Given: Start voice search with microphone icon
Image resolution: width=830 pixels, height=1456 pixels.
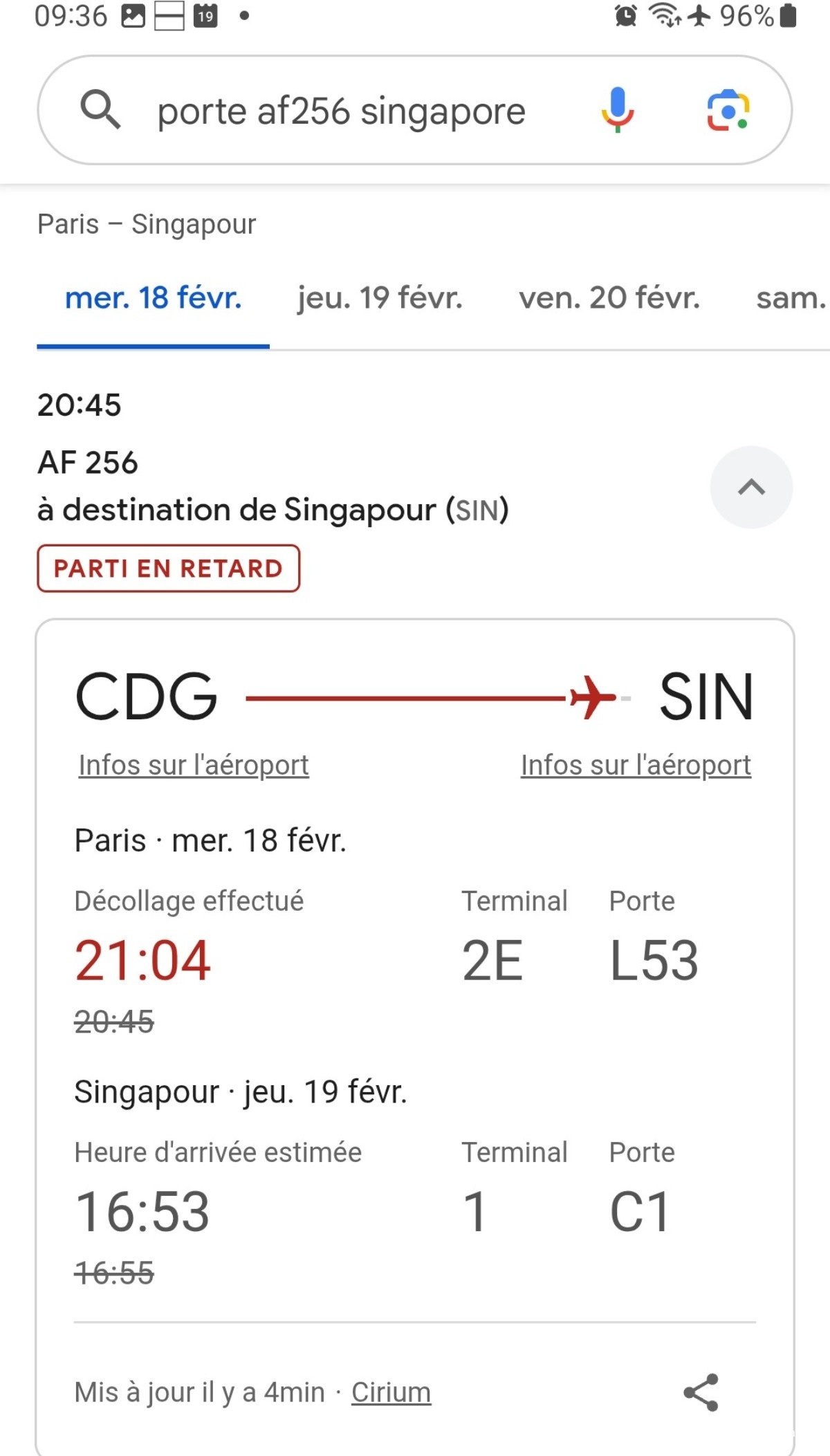Looking at the screenshot, I should pyautogui.click(x=617, y=109).
